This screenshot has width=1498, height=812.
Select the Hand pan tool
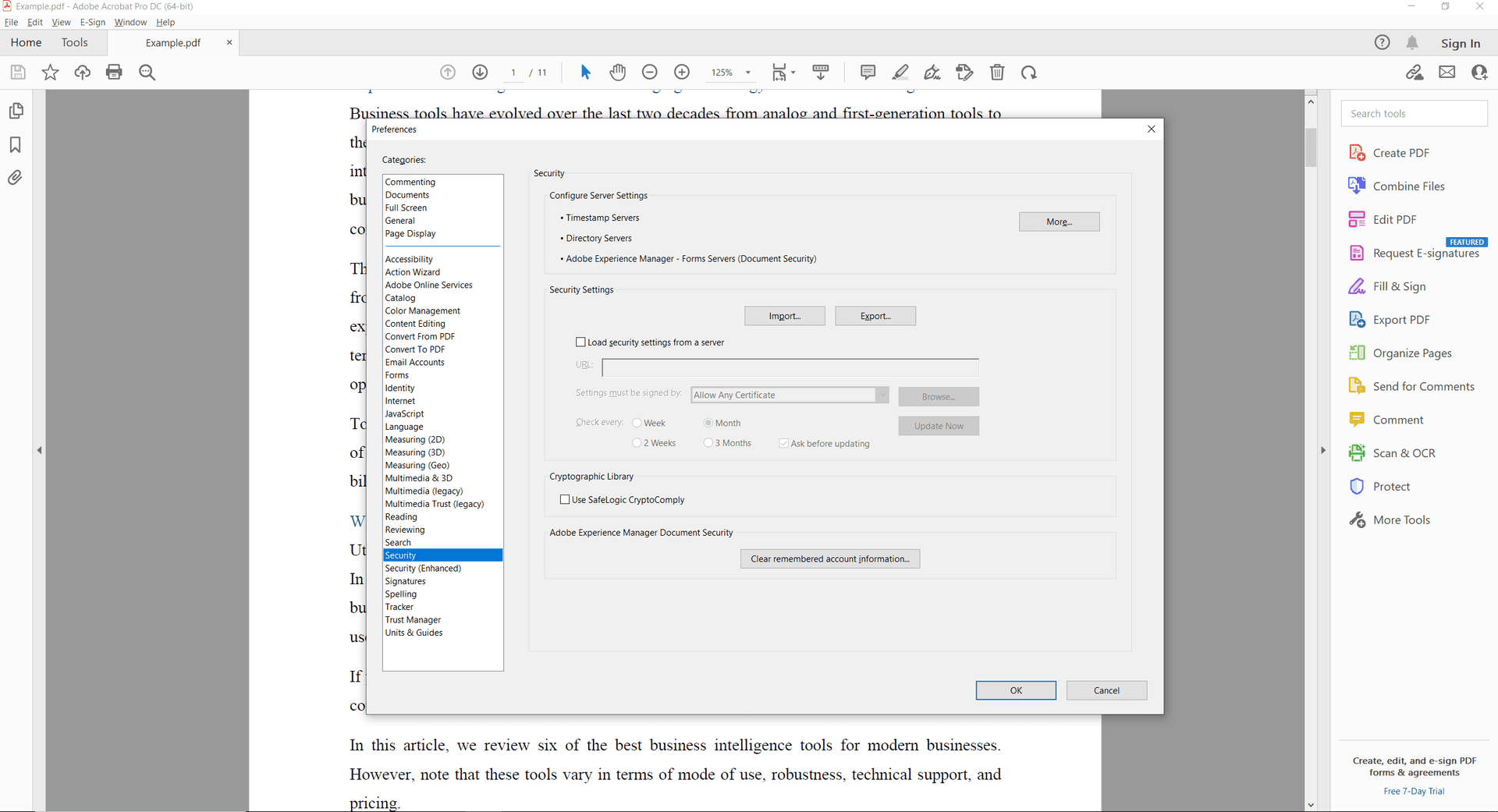pos(617,73)
